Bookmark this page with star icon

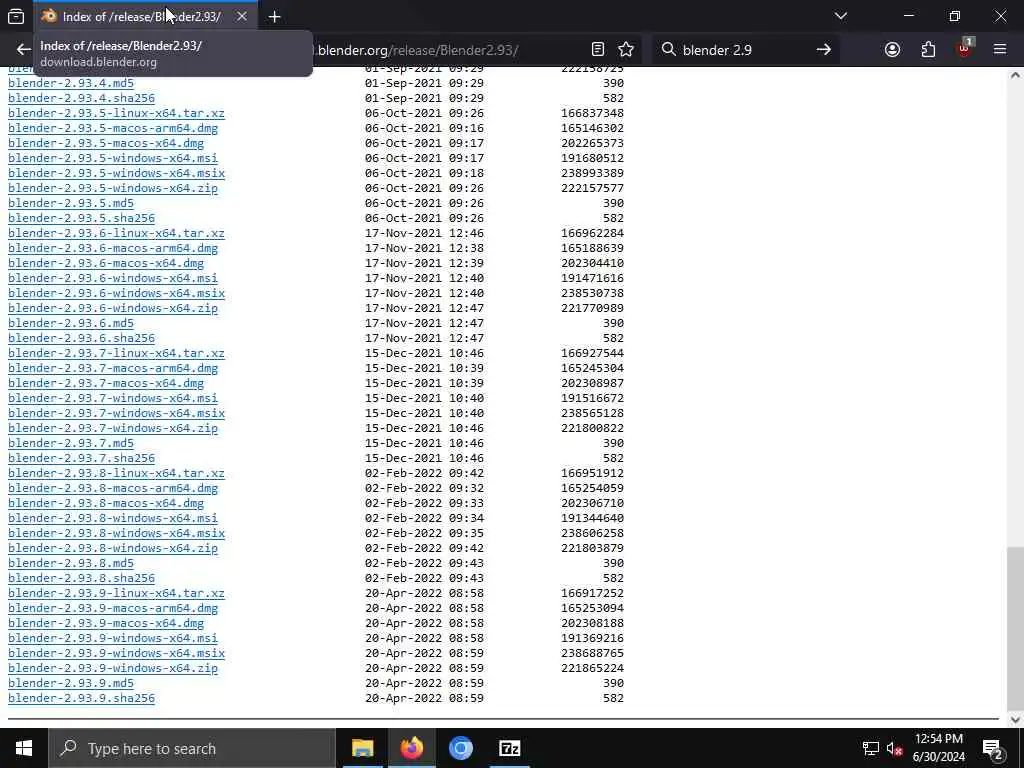pyautogui.click(x=626, y=50)
